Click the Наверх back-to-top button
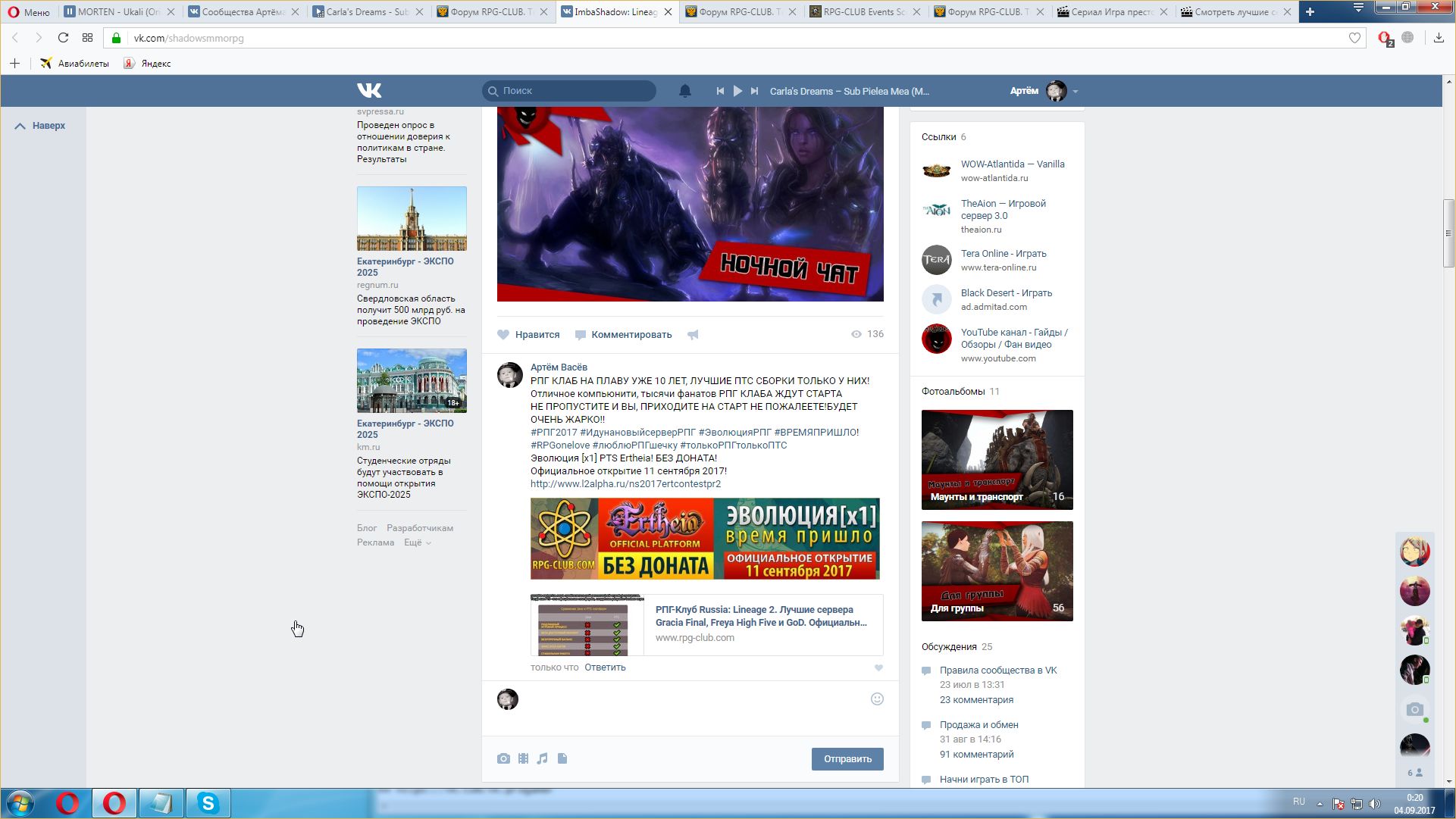Screen dimensions: 1456x819 point(40,126)
